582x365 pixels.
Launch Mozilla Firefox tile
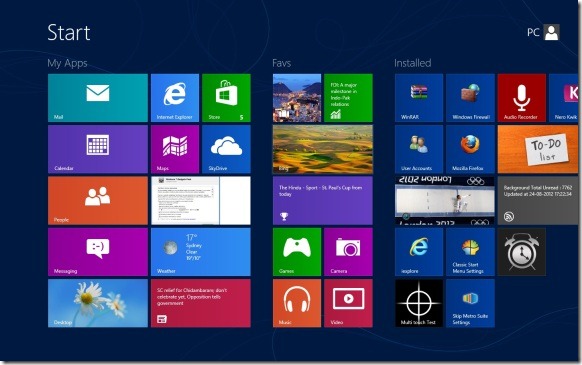click(x=470, y=149)
